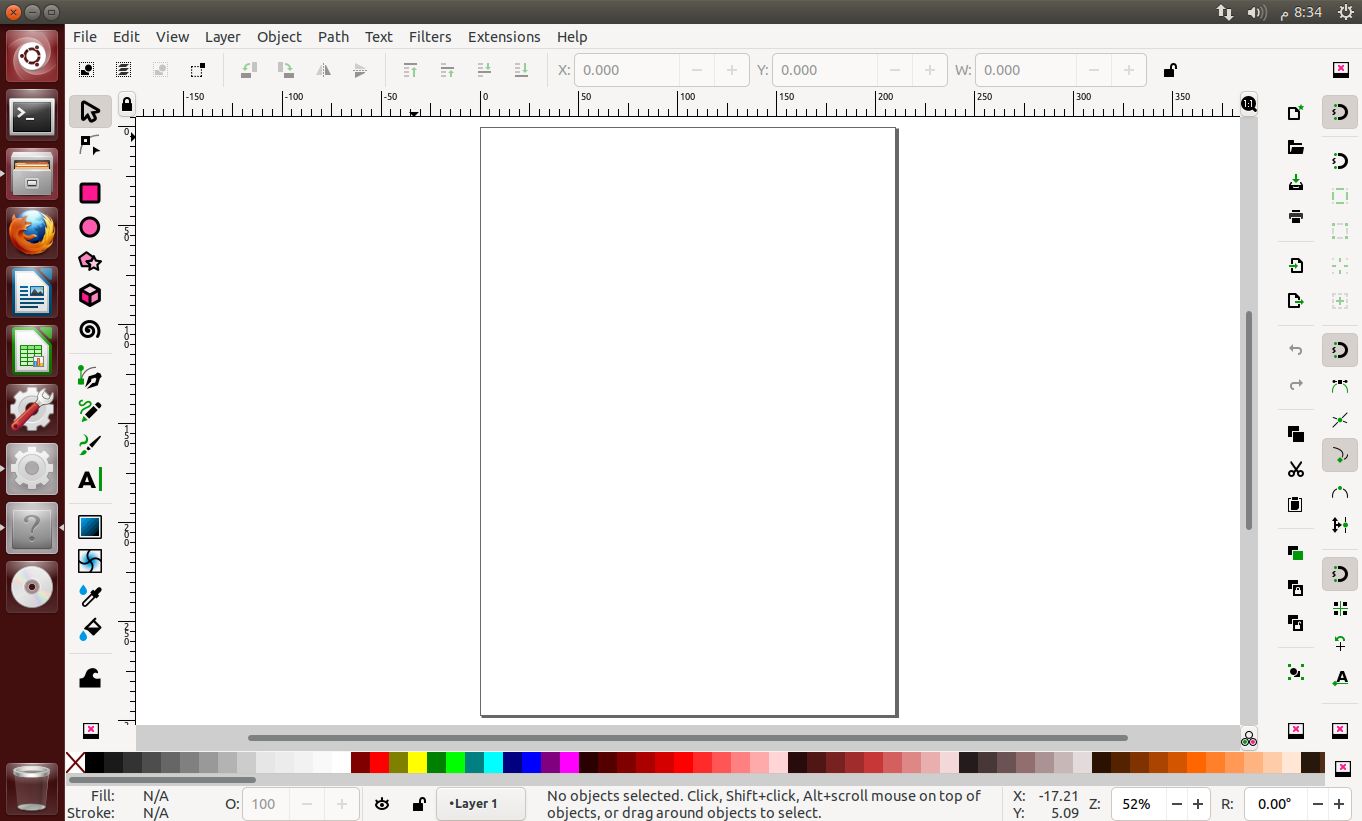Image resolution: width=1362 pixels, height=821 pixels.
Task: Select the Pen (Bezier) tool
Action: point(90,377)
